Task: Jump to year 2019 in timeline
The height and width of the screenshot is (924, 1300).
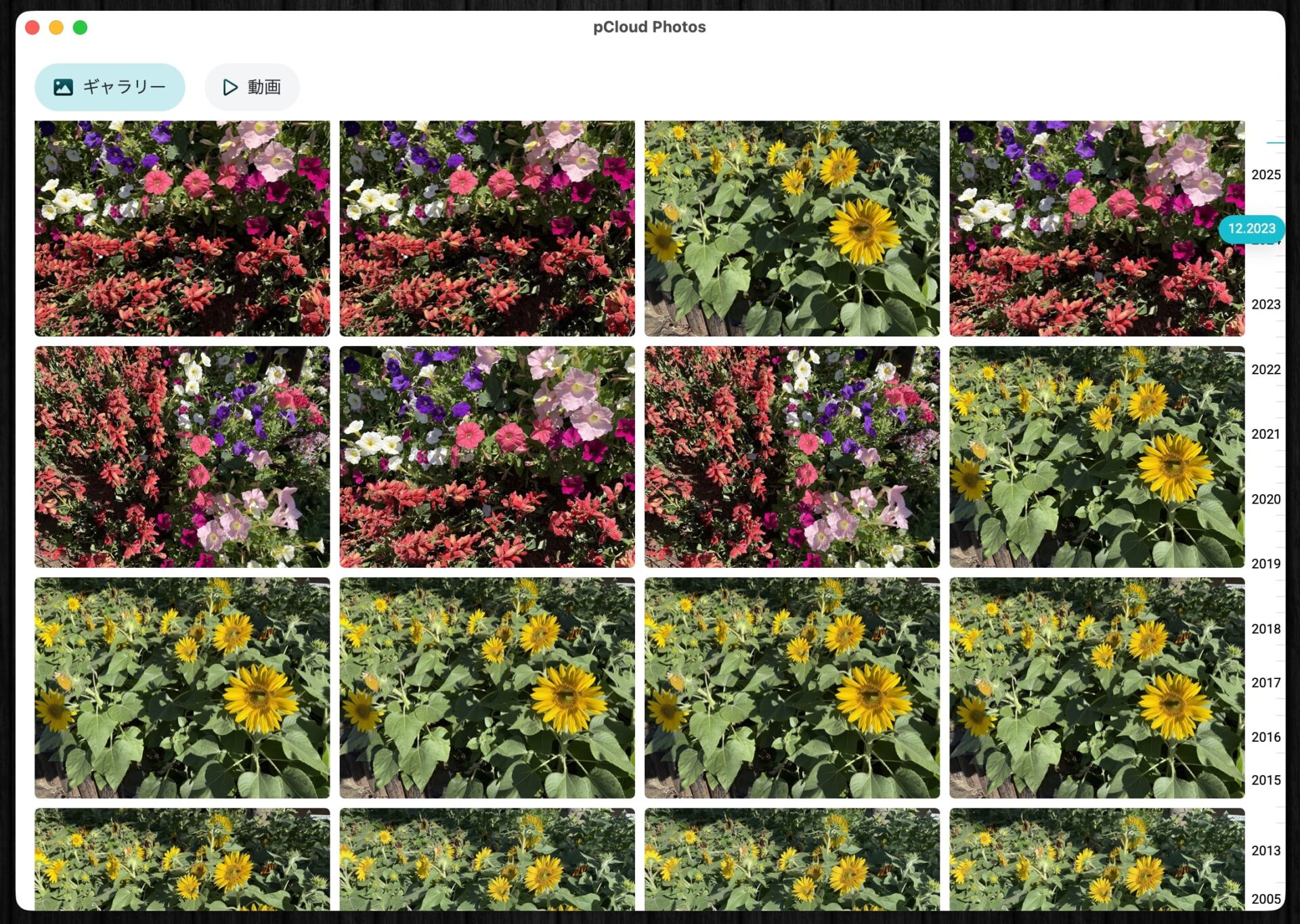Action: (1265, 563)
